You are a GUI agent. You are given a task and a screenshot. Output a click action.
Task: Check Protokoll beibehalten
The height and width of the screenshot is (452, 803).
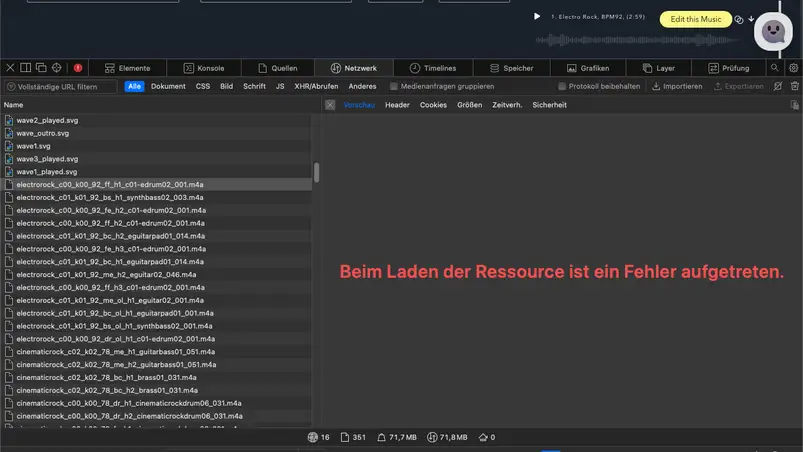pos(562,87)
